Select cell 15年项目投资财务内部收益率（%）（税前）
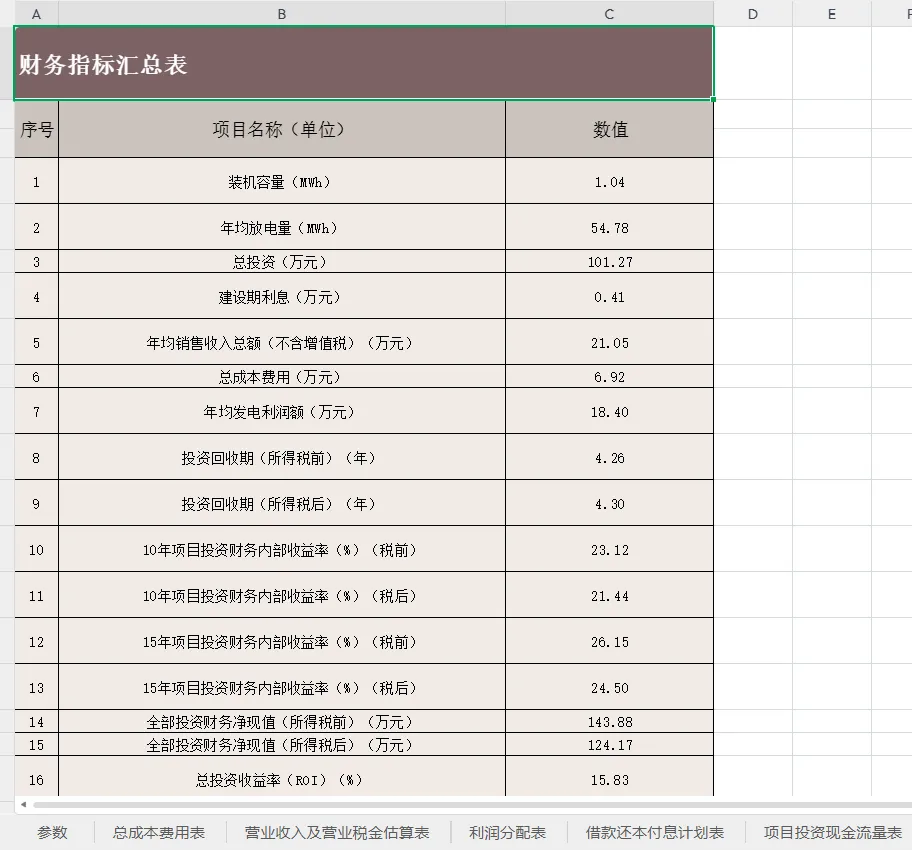 [x=282, y=641]
